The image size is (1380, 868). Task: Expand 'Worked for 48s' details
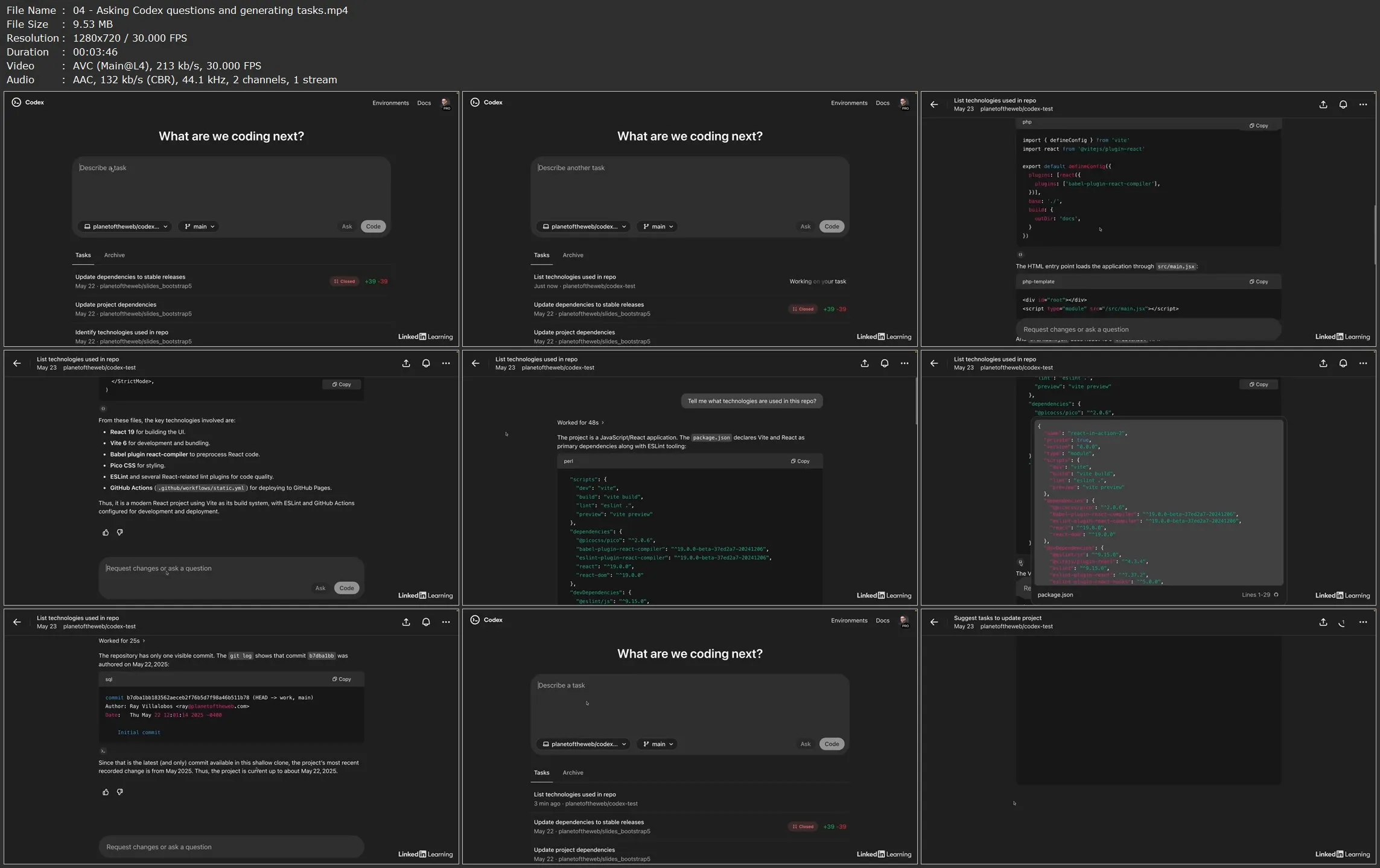tap(580, 423)
